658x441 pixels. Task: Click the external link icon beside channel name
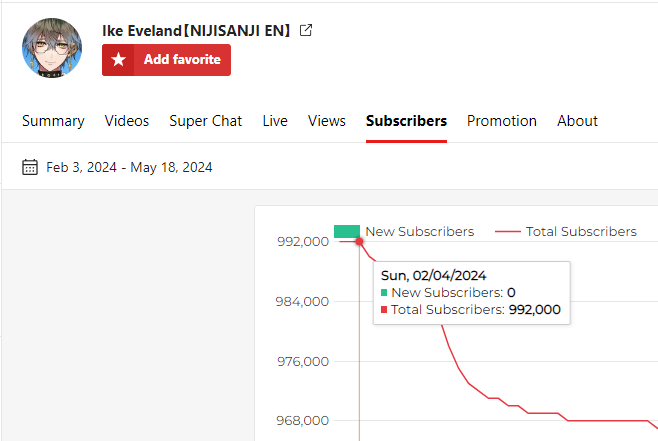pos(306,30)
